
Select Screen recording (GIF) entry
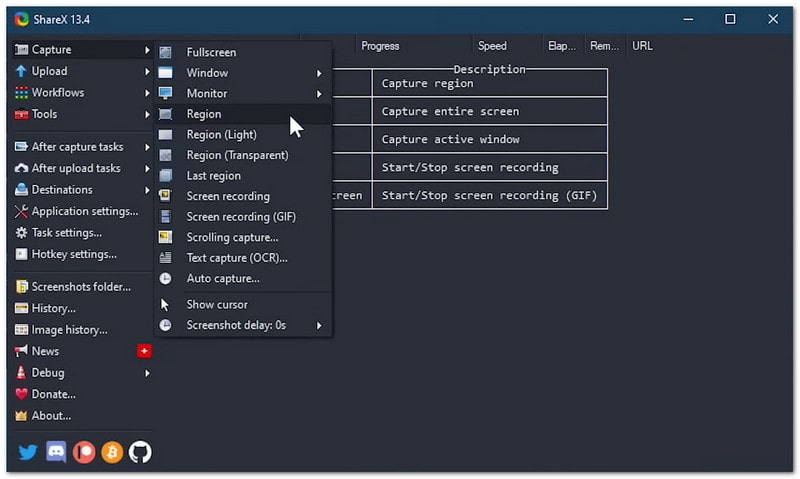243,217
